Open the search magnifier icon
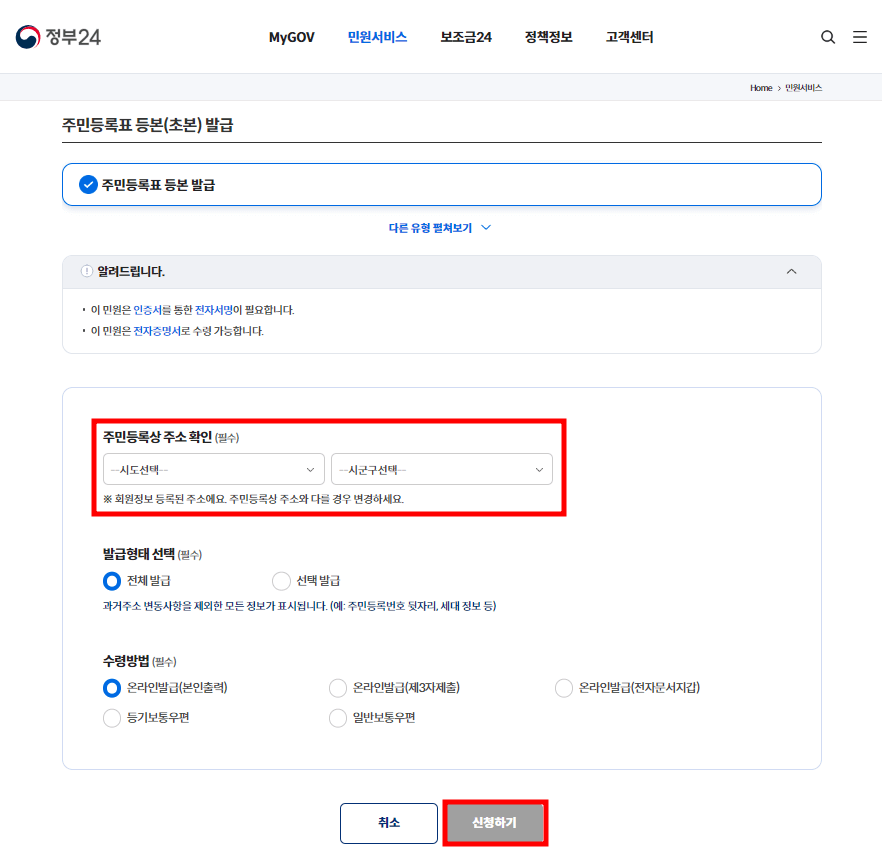This screenshot has width=882, height=860. [827, 37]
